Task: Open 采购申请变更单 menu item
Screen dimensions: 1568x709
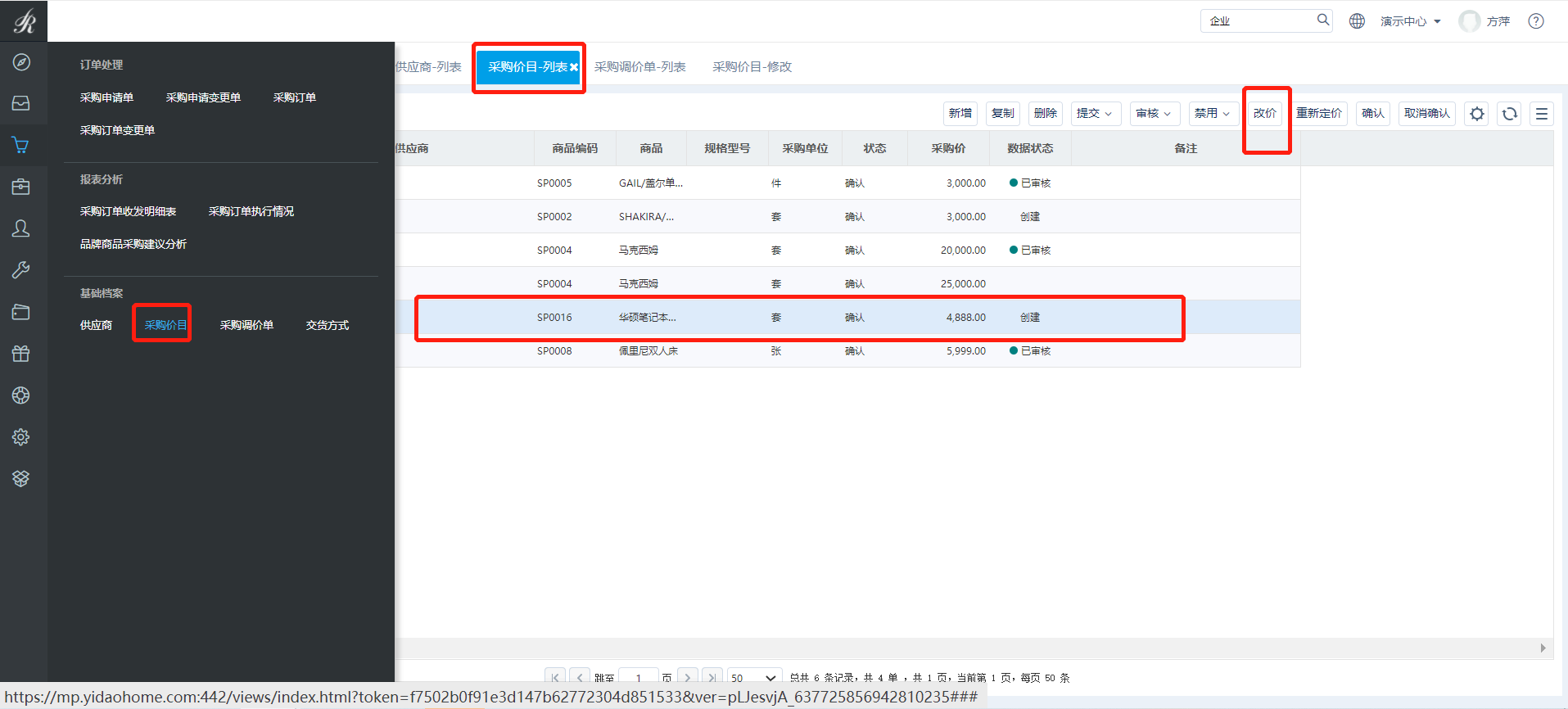Action: (x=203, y=97)
